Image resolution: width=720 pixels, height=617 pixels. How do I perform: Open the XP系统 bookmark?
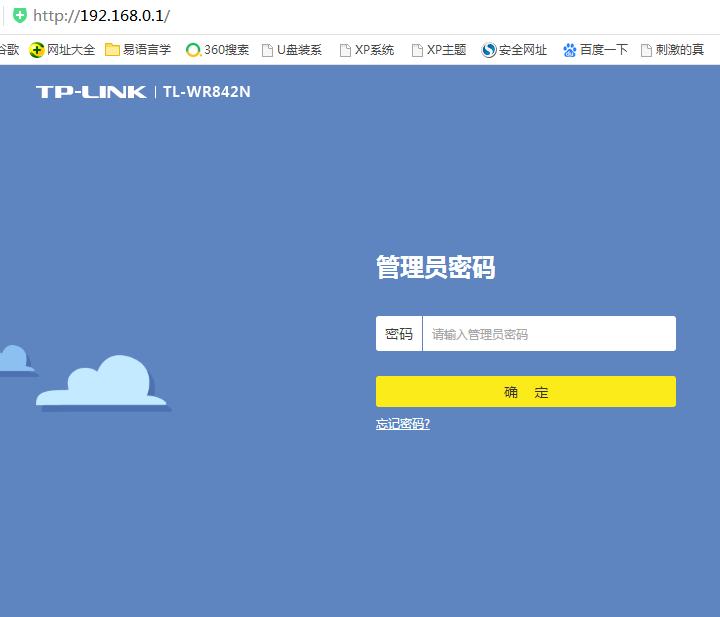point(366,50)
